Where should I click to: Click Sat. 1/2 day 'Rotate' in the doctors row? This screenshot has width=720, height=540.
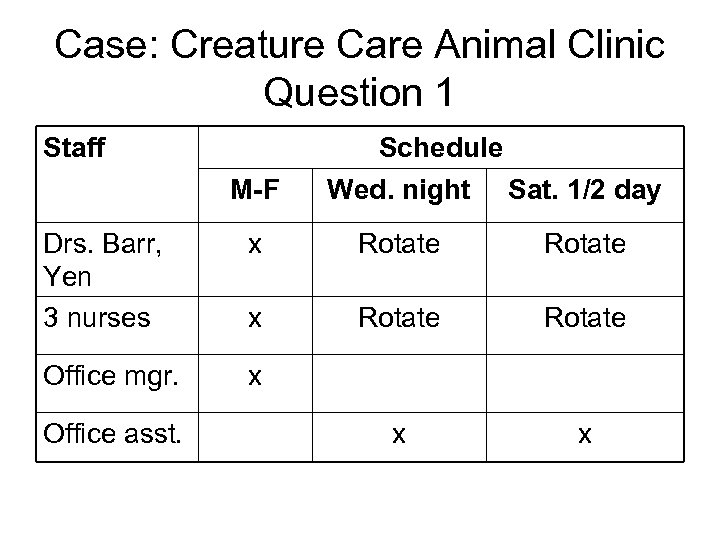pyautogui.click(x=585, y=243)
